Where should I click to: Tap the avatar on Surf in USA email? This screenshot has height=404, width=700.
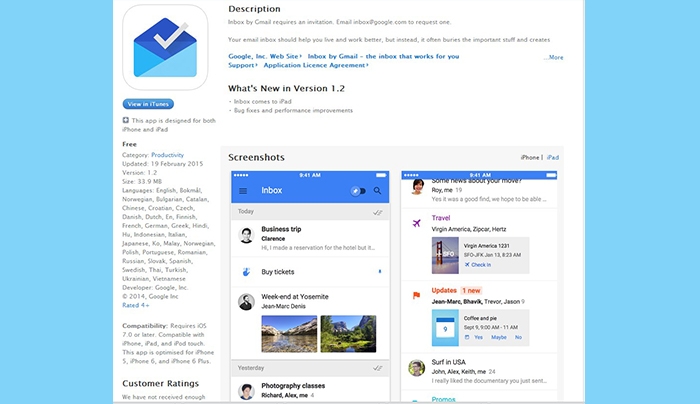coord(417,368)
